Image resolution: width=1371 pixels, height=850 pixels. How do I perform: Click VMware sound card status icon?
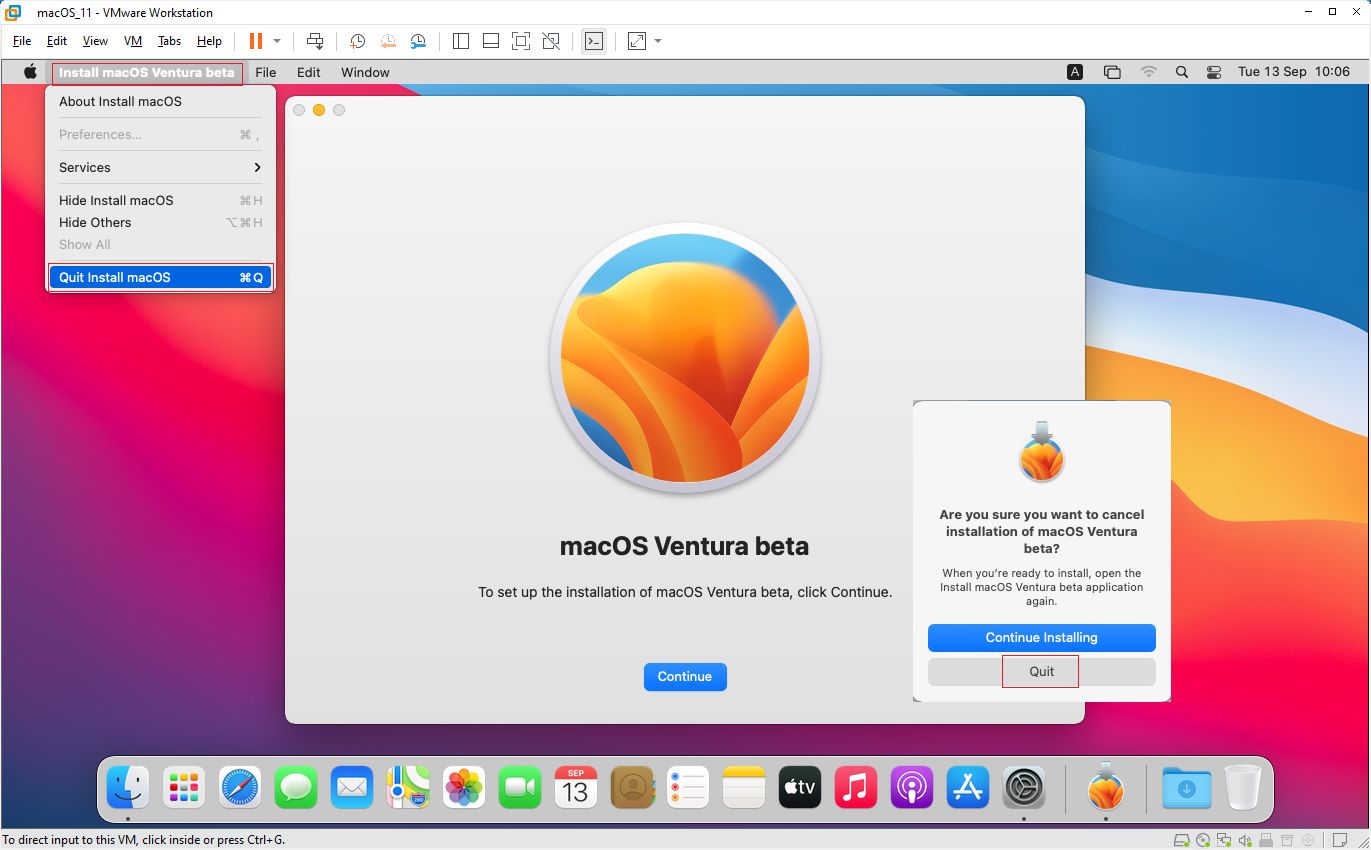point(1245,840)
